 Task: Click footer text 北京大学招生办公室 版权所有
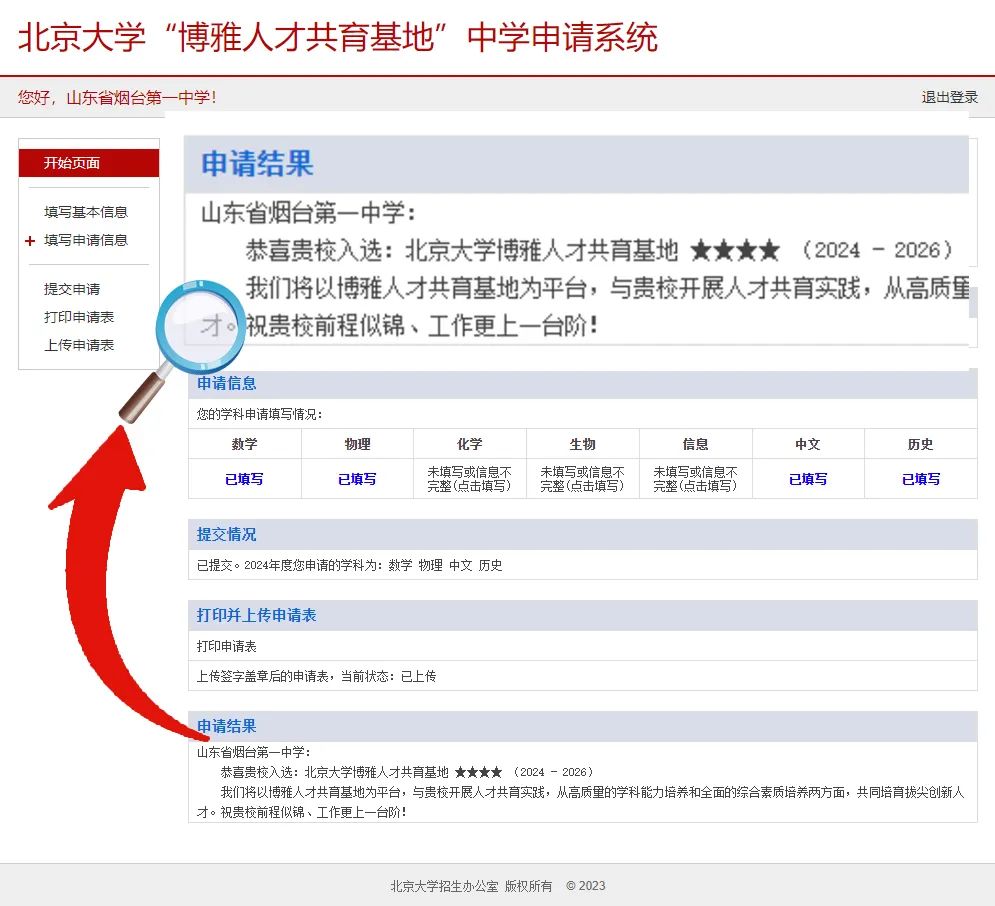pos(471,886)
